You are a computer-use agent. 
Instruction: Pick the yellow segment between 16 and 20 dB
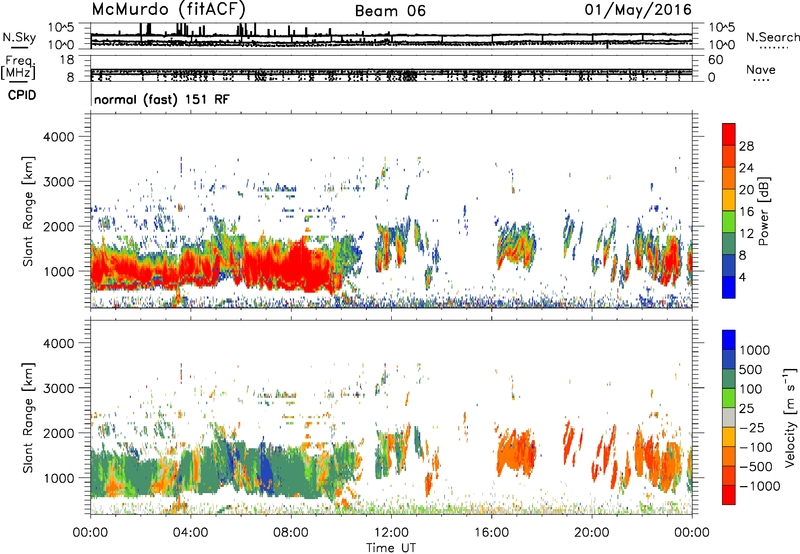coord(729,200)
